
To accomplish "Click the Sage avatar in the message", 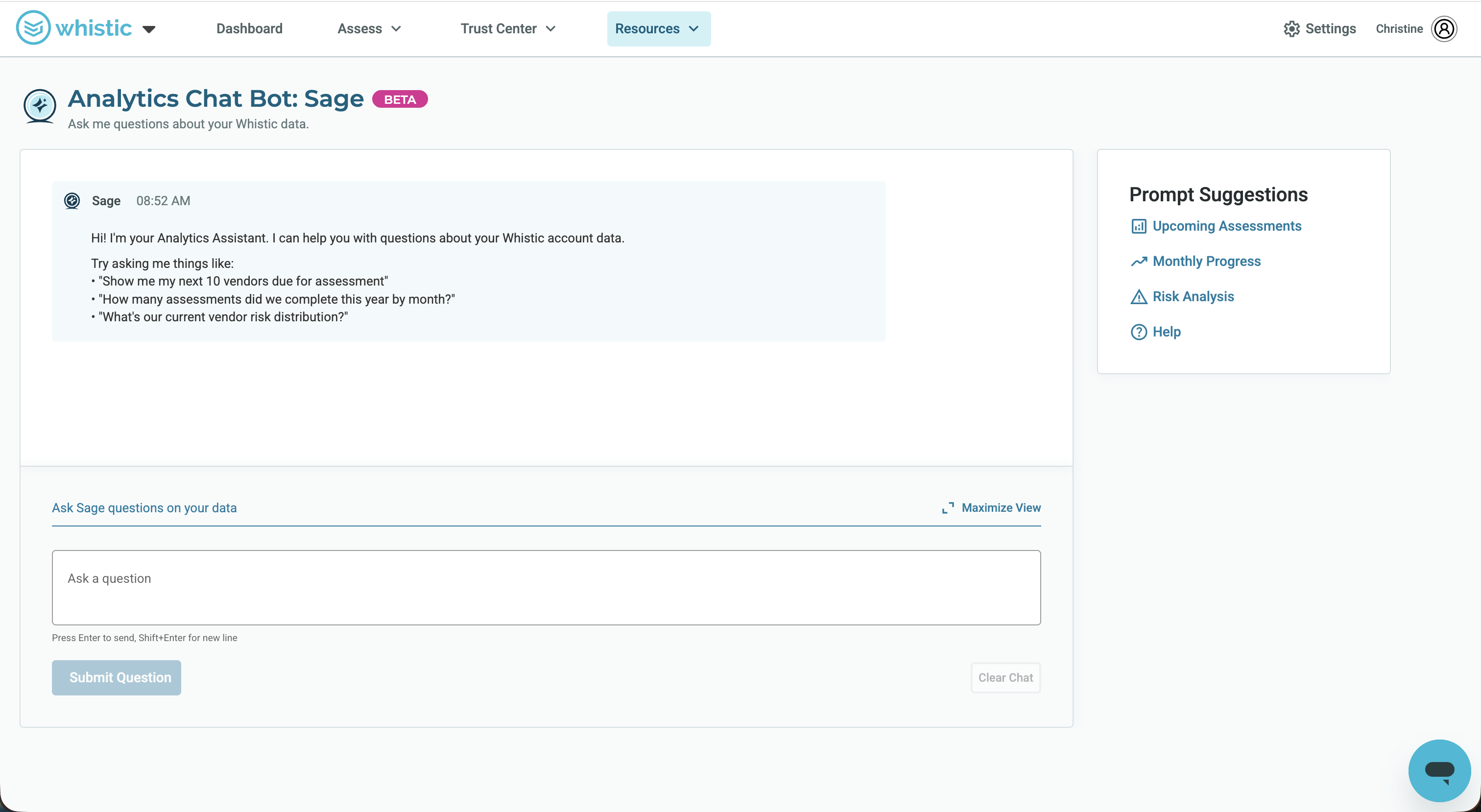I will (x=72, y=201).
